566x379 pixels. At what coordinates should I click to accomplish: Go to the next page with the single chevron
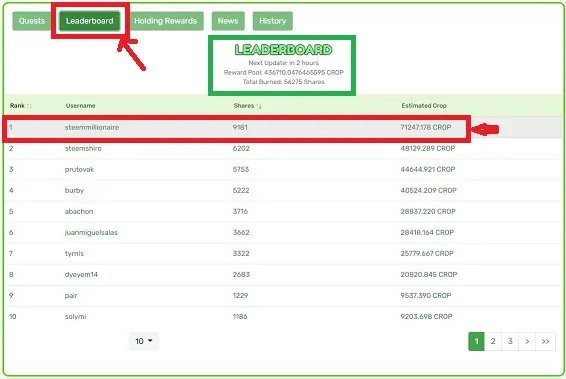(527, 341)
